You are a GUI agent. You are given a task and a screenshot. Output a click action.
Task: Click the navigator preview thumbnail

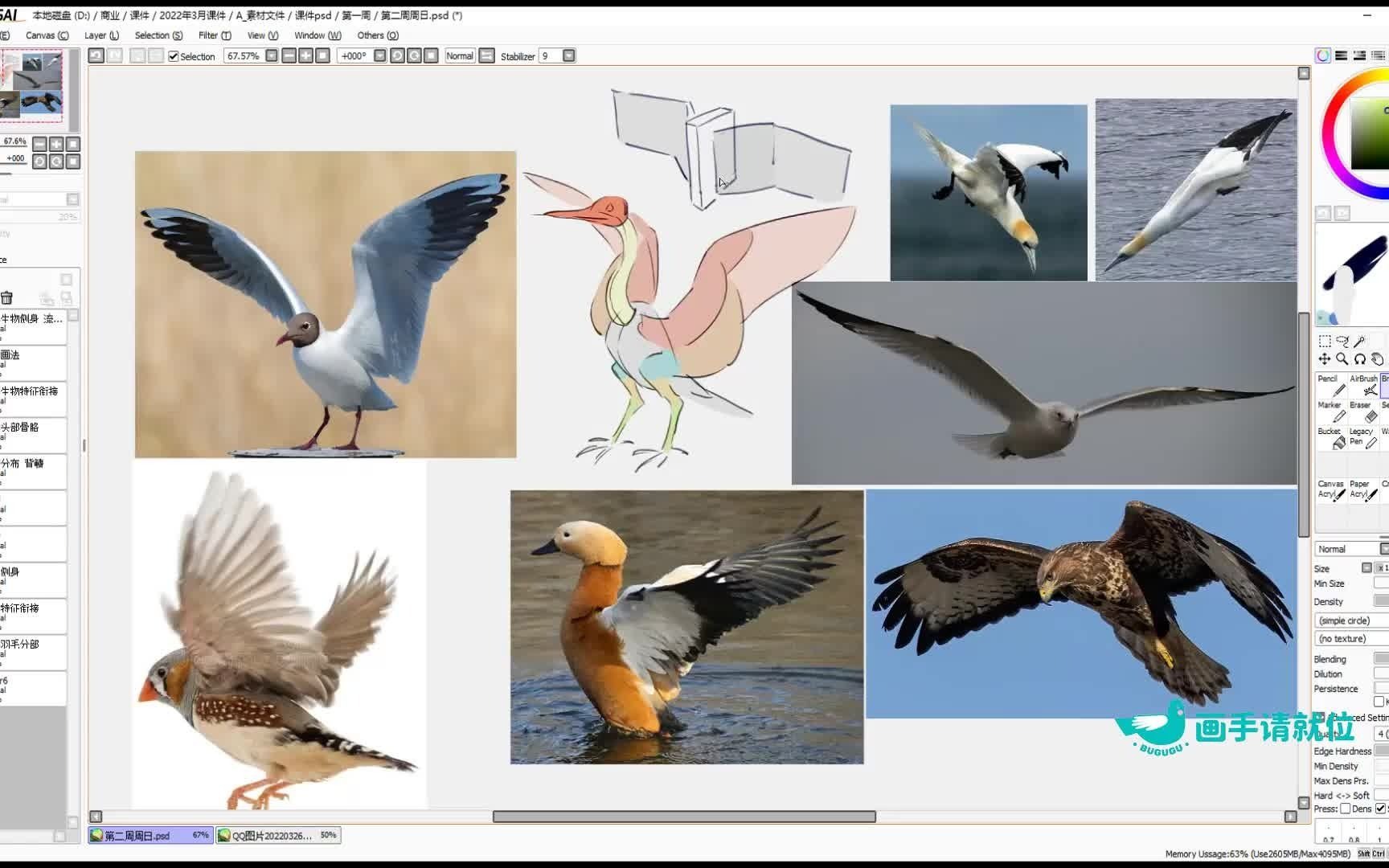click(x=31, y=85)
